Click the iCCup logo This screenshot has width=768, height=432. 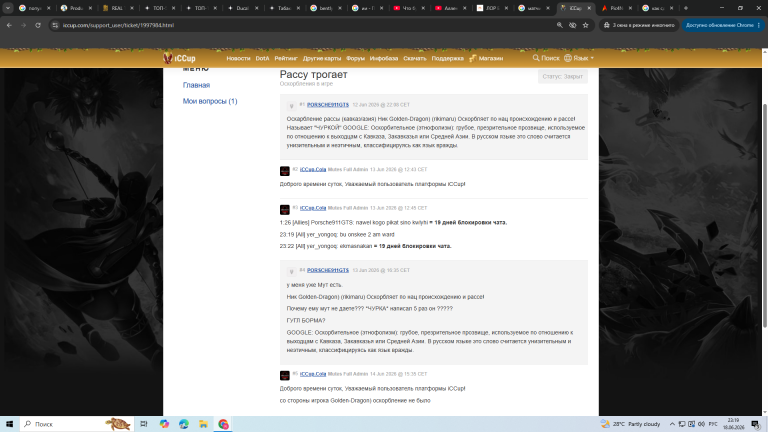179,58
